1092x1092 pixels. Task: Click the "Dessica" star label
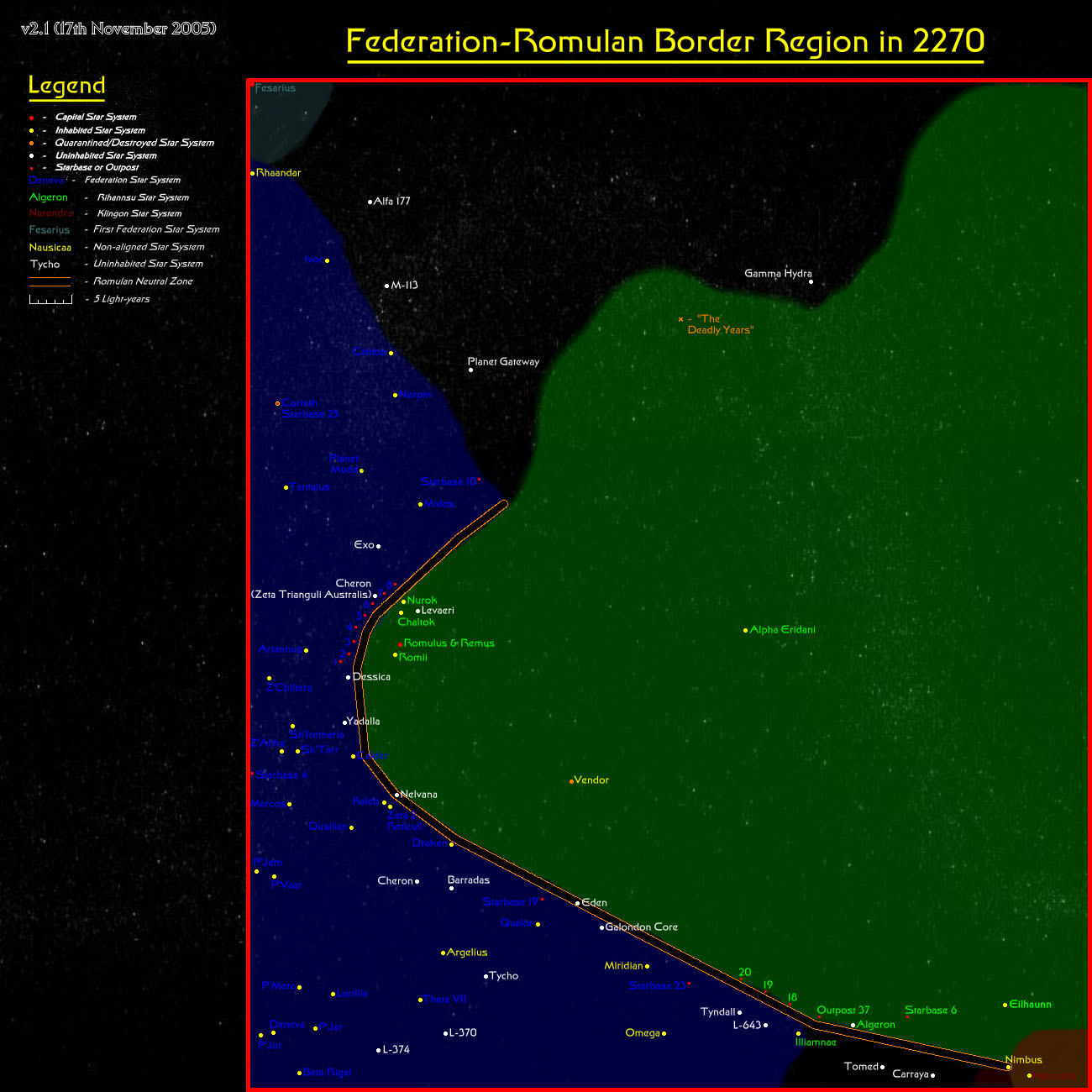pyautogui.click(x=371, y=677)
